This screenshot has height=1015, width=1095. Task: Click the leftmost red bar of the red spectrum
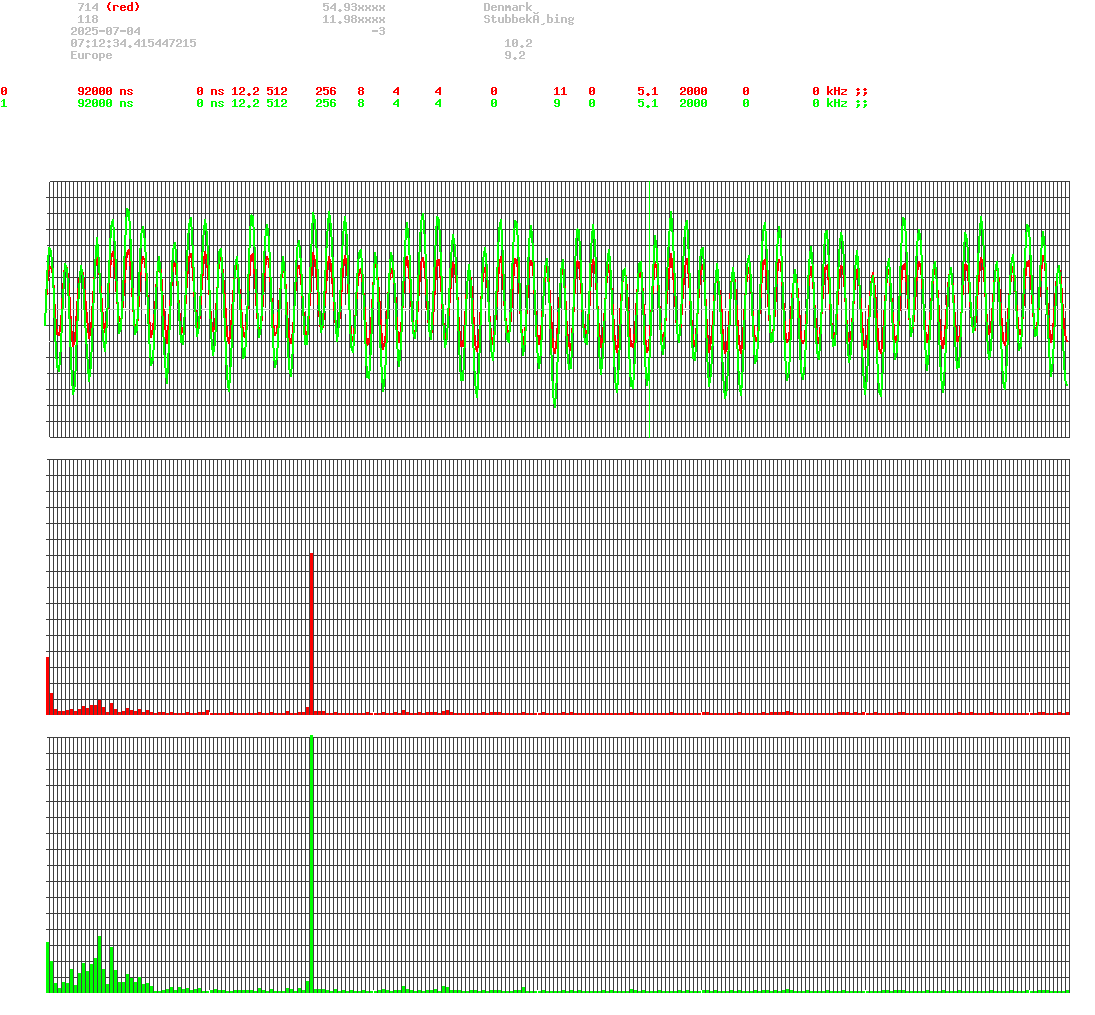48,685
